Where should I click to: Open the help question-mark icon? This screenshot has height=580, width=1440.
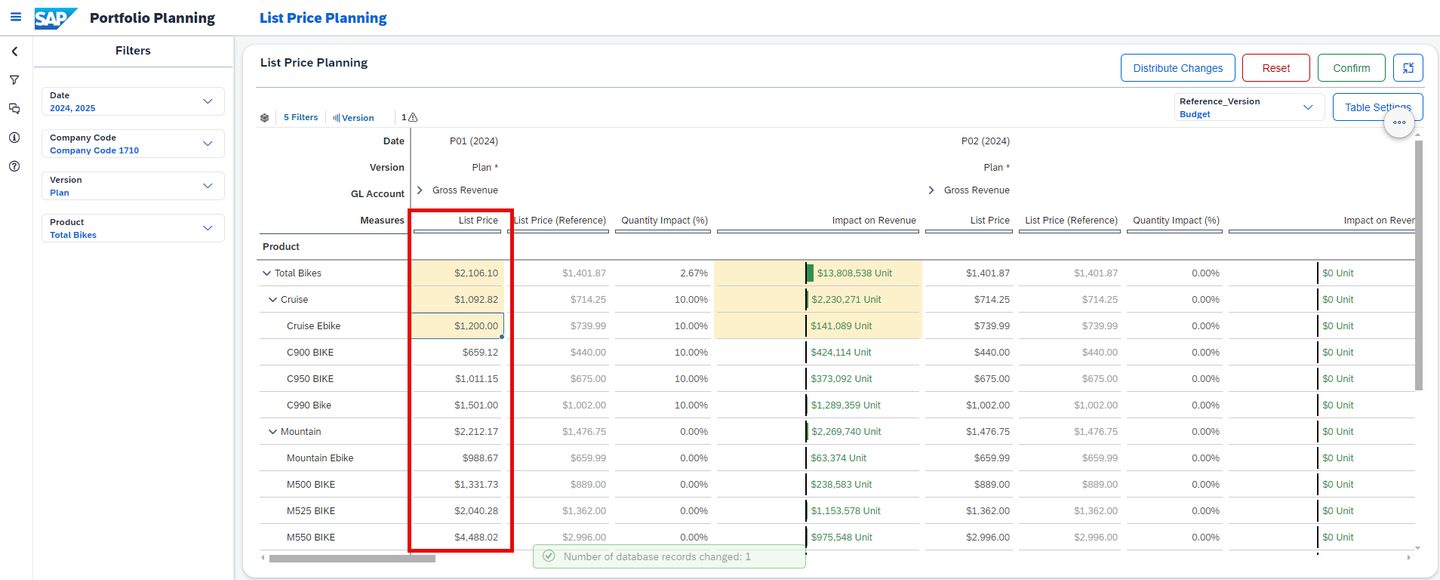click(x=15, y=166)
